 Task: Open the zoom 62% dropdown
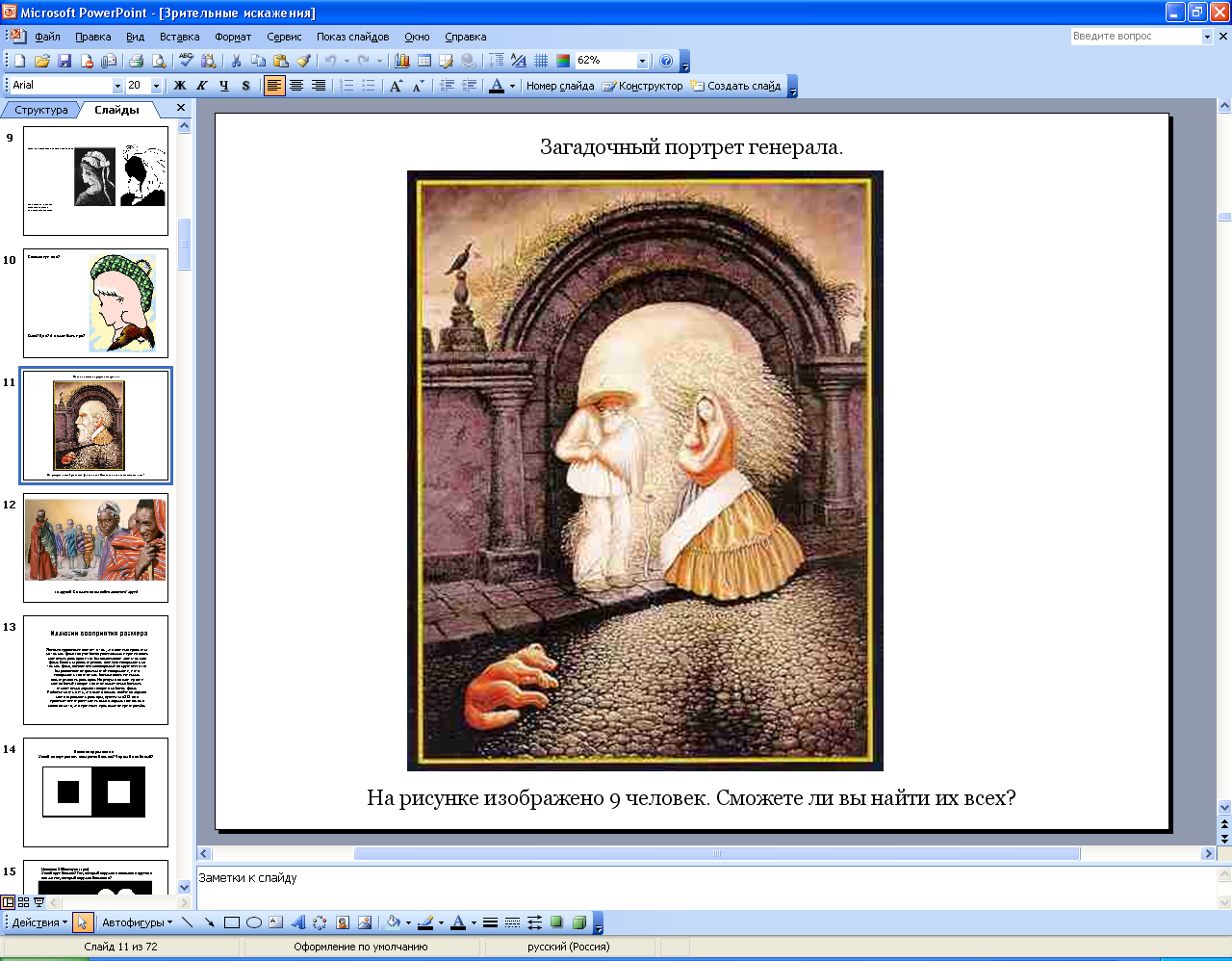click(x=642, y=61)
